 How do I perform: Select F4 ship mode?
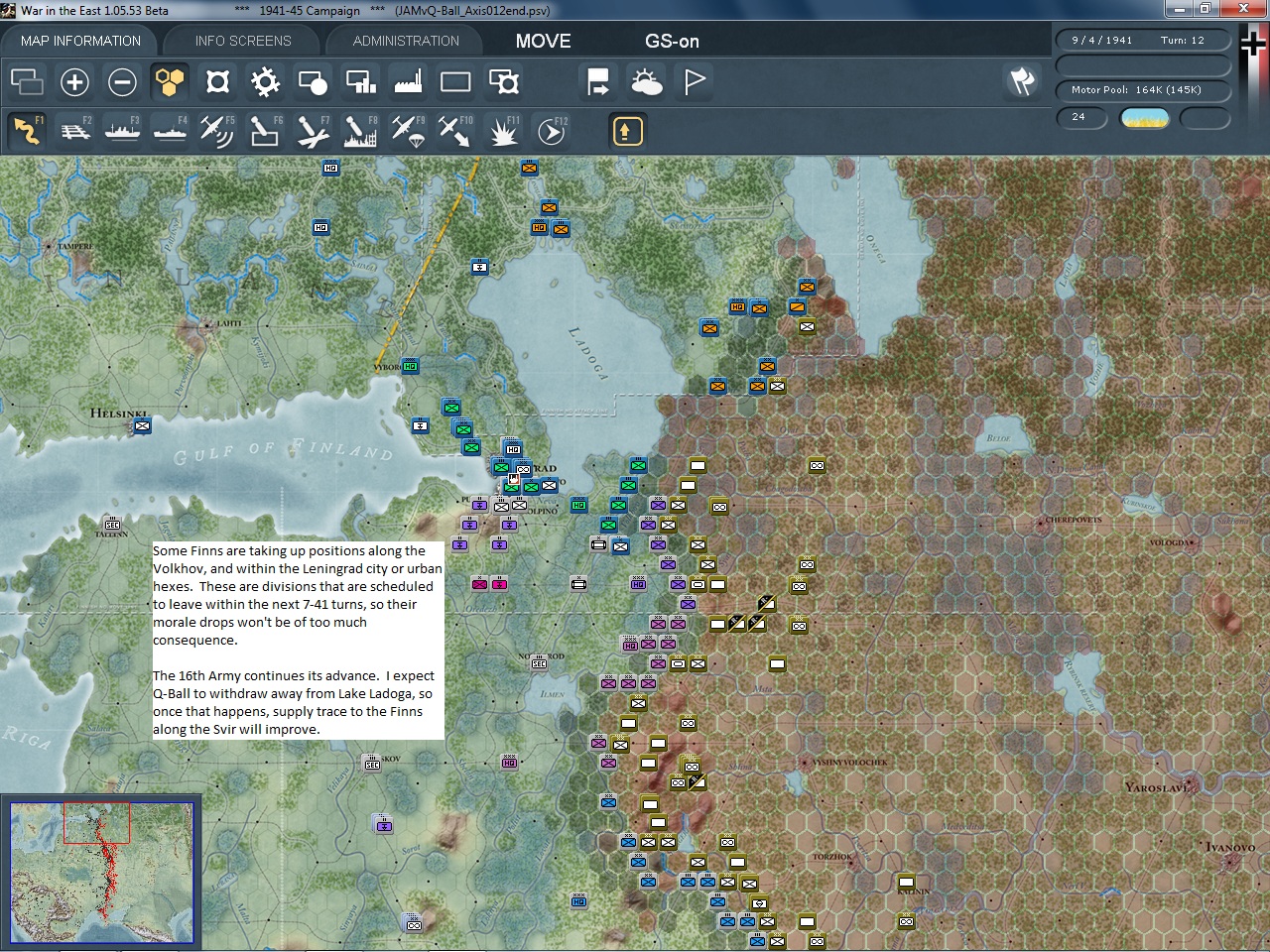tap(170, 130)
